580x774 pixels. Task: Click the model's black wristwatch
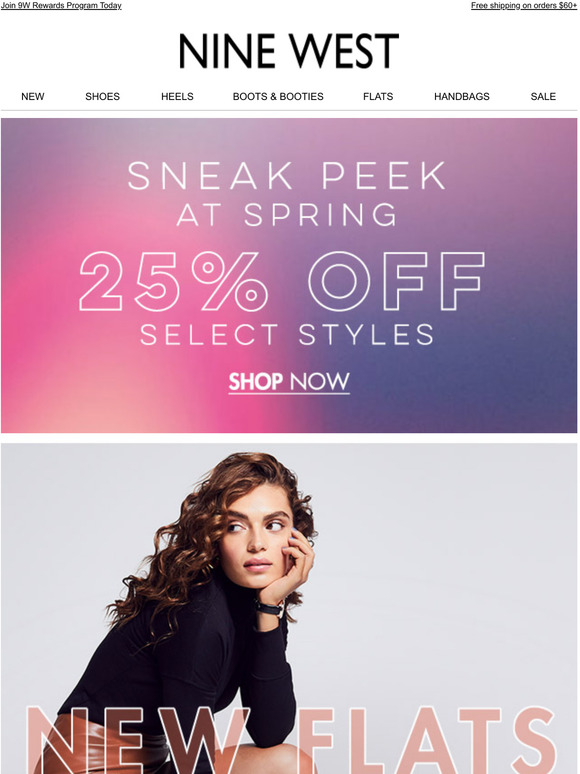tap(270, 608)
